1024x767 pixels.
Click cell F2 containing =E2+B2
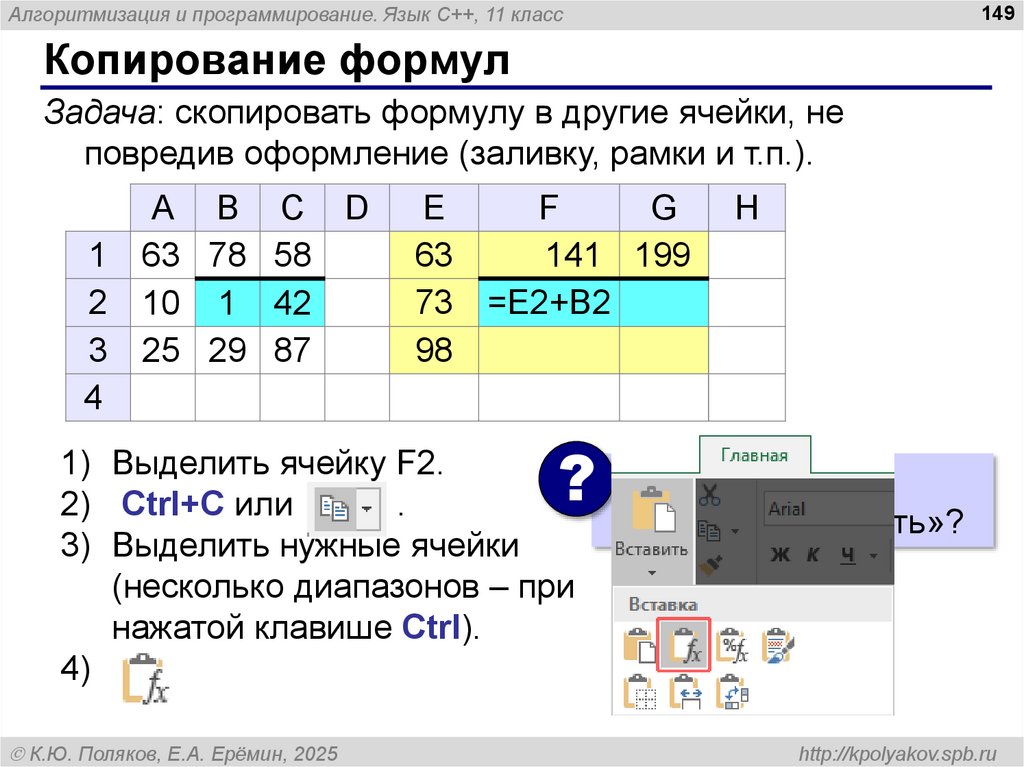tap(549, 302)
